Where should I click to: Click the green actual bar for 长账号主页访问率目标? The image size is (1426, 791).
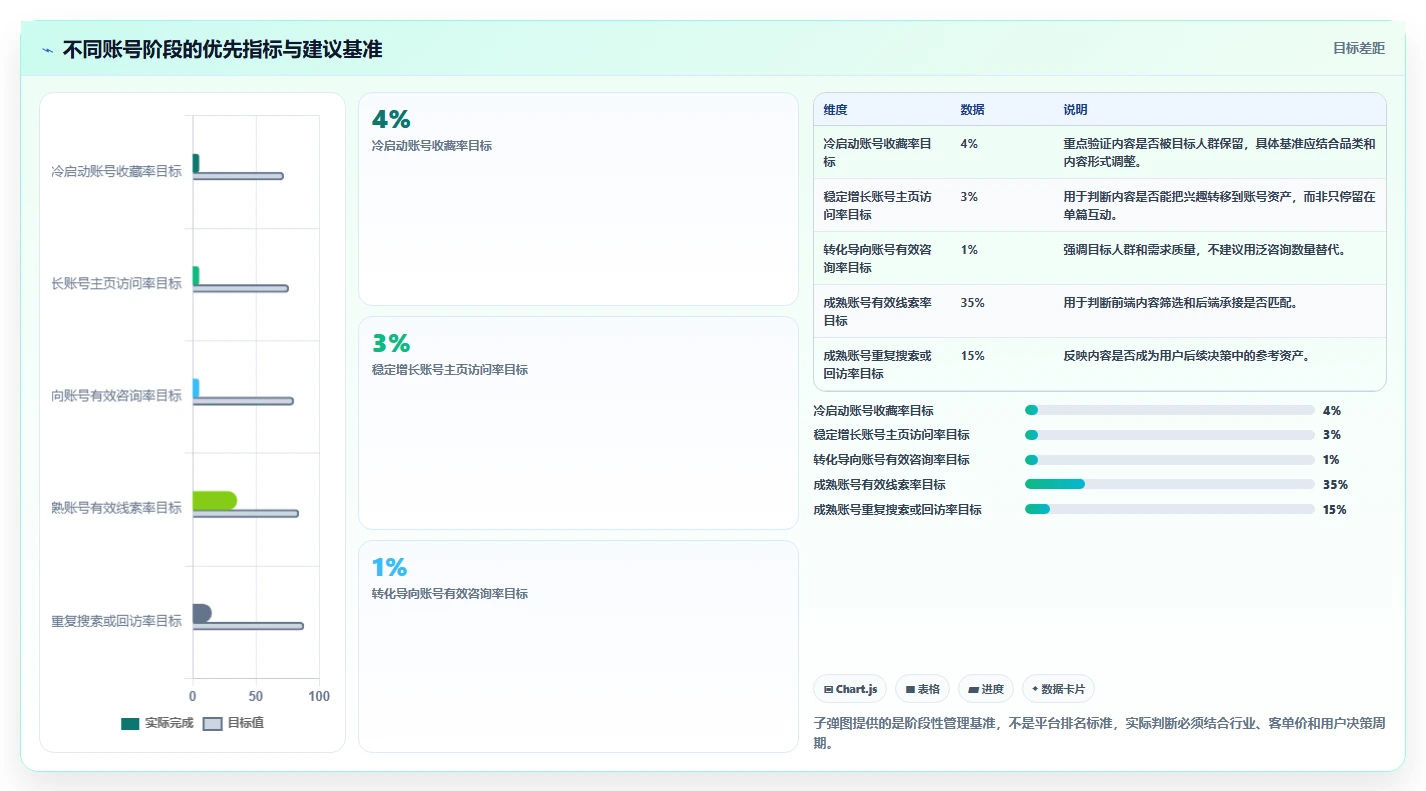196,276
